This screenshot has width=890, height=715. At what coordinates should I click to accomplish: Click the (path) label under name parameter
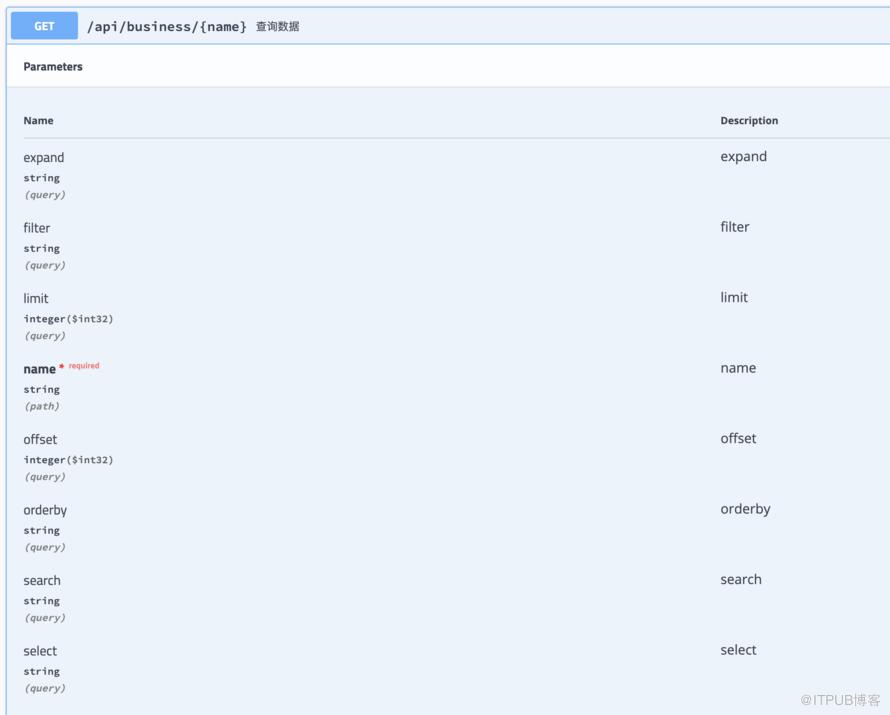[42, 406]
